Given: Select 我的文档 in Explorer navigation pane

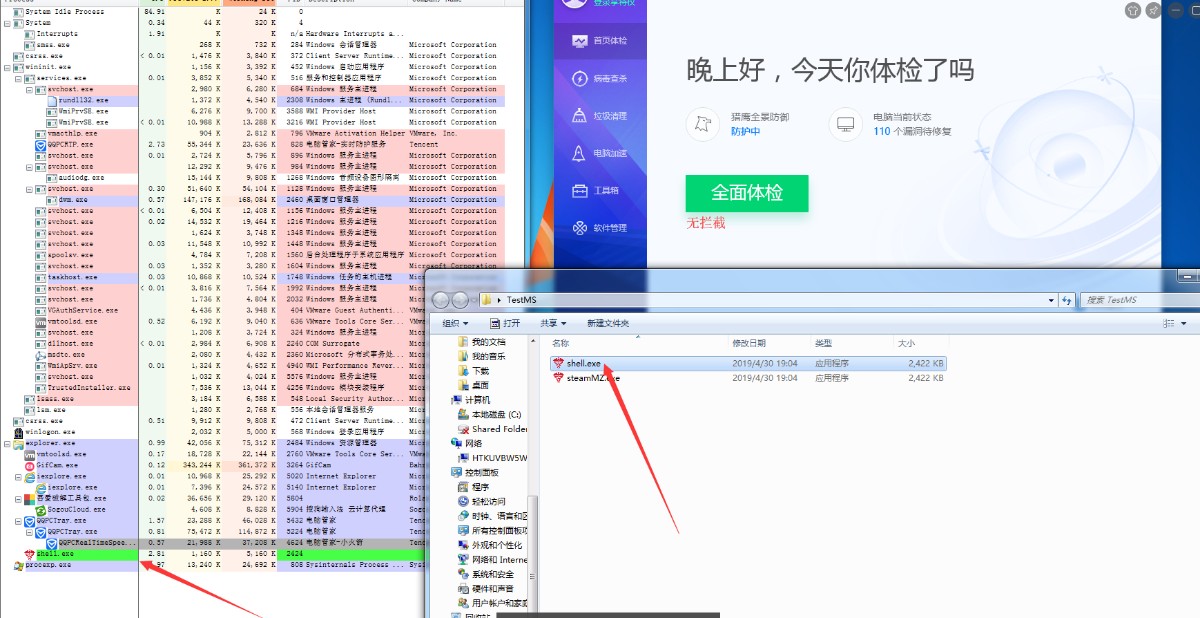Looking at the screenshot, I should tap(481, 342).
